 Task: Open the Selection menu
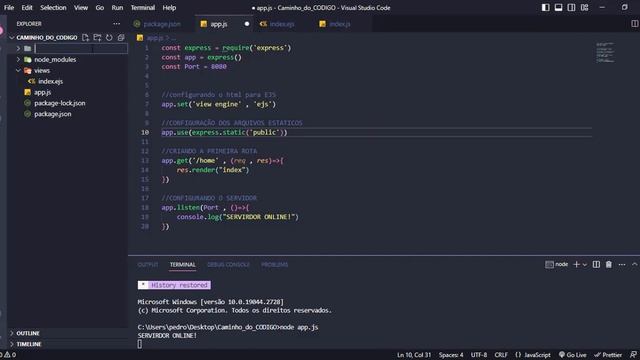tap(53, 7)
